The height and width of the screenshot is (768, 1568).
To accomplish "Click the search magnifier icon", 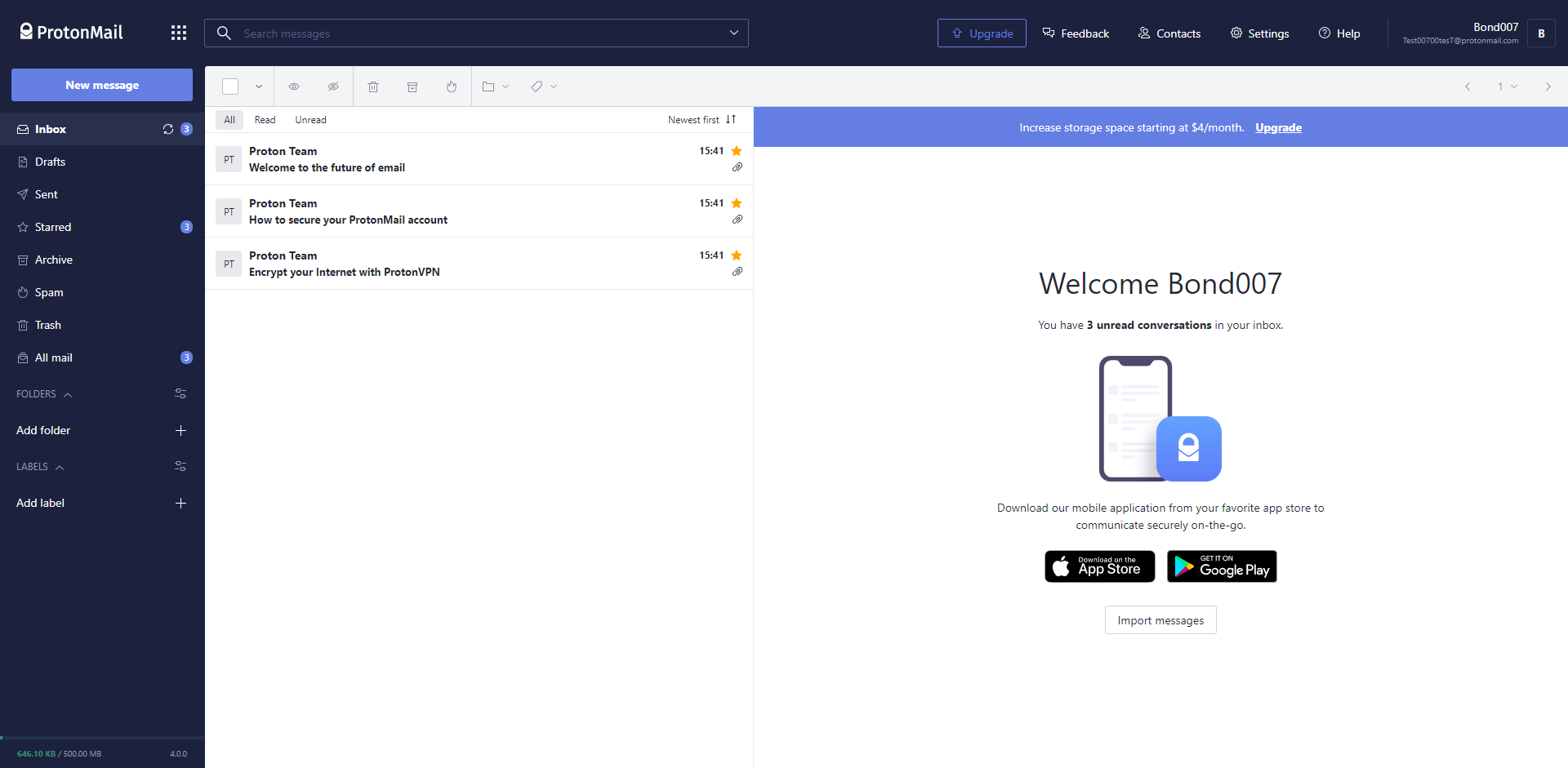I will [224, 33].
